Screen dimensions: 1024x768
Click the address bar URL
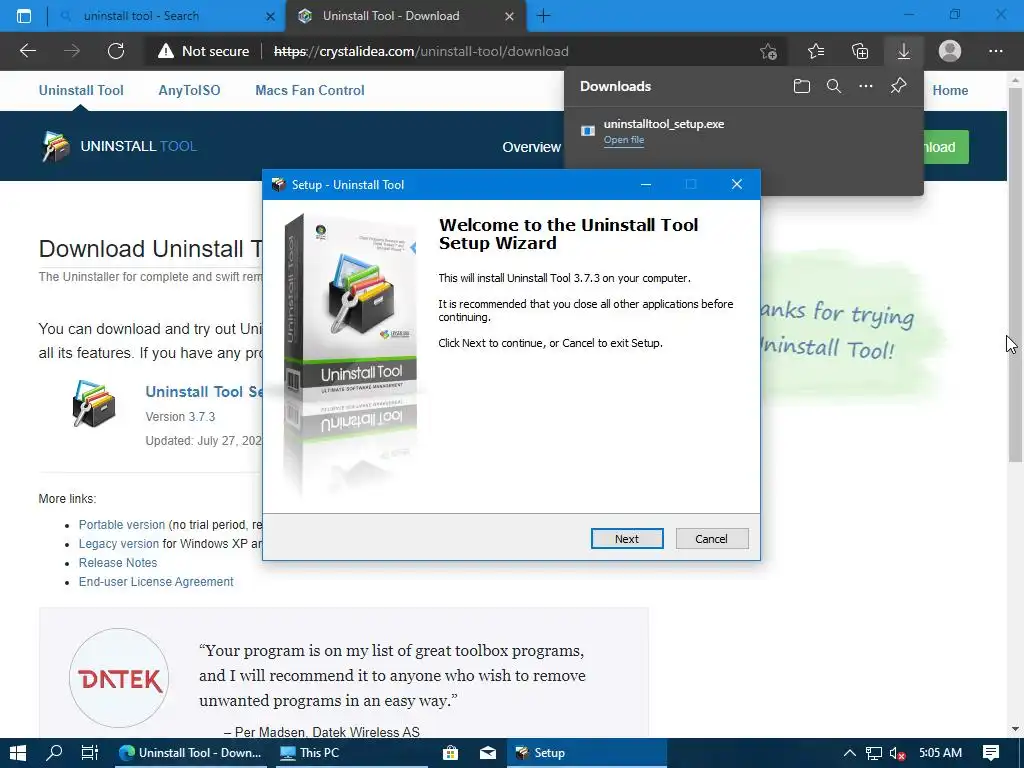pyautogui.click(x=421, y=51)
